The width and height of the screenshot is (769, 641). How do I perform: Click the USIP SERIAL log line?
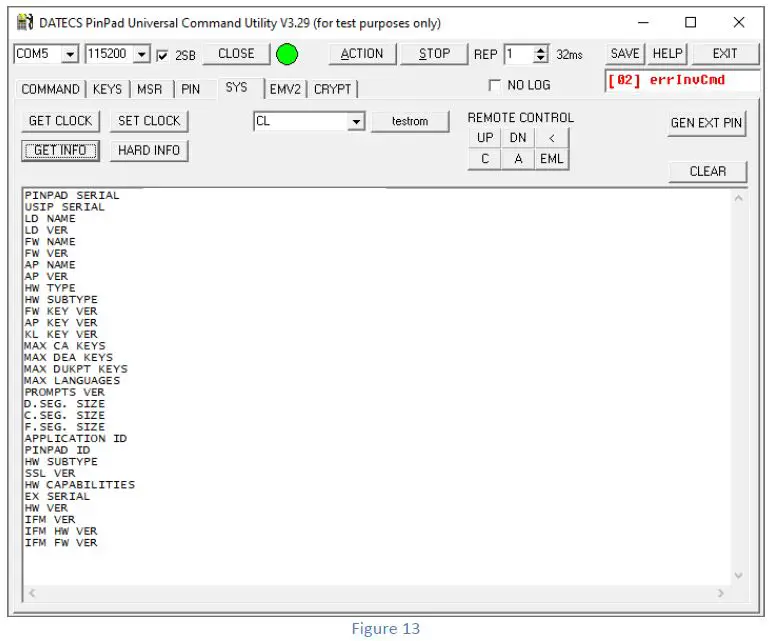click(x=65, y=207)
